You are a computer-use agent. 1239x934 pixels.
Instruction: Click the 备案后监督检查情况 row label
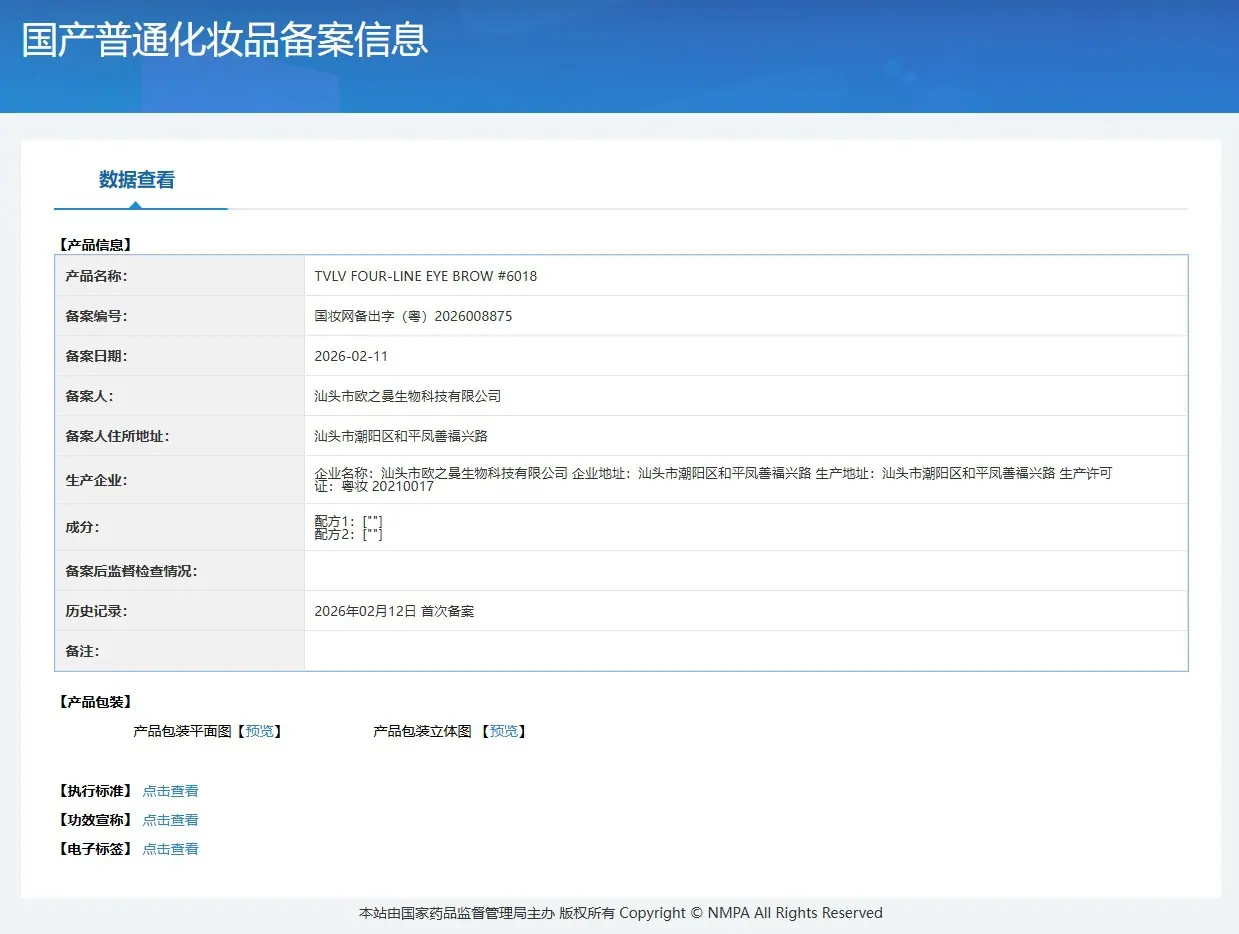tap(131, 571)
